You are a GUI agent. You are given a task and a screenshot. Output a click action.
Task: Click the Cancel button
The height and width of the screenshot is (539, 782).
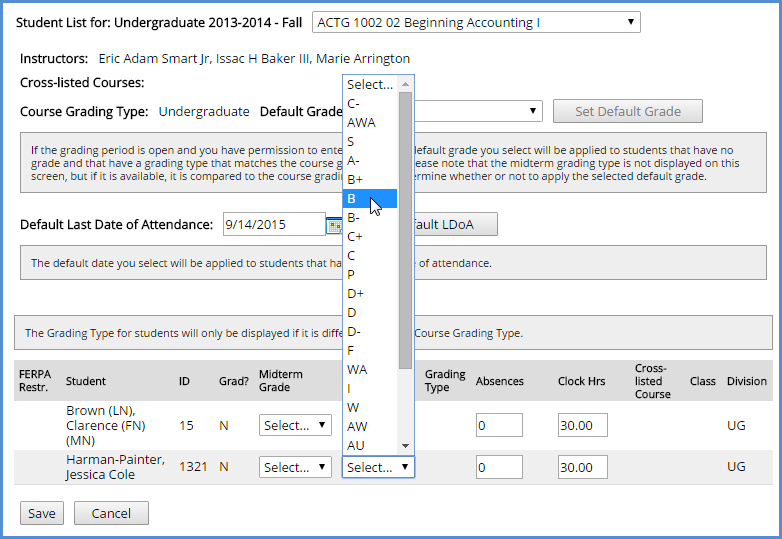click(x=111, y=513)
